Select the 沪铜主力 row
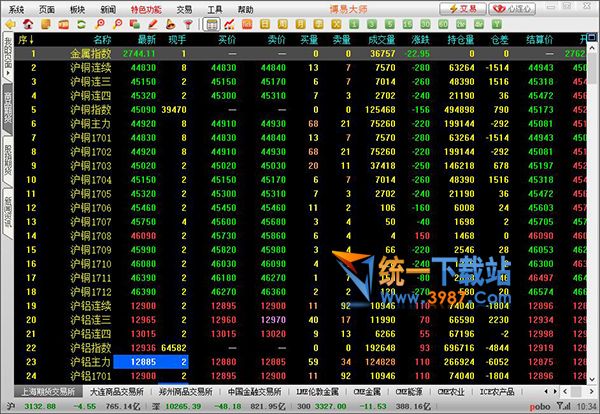 pyautogui.click(x=300, y=124)
